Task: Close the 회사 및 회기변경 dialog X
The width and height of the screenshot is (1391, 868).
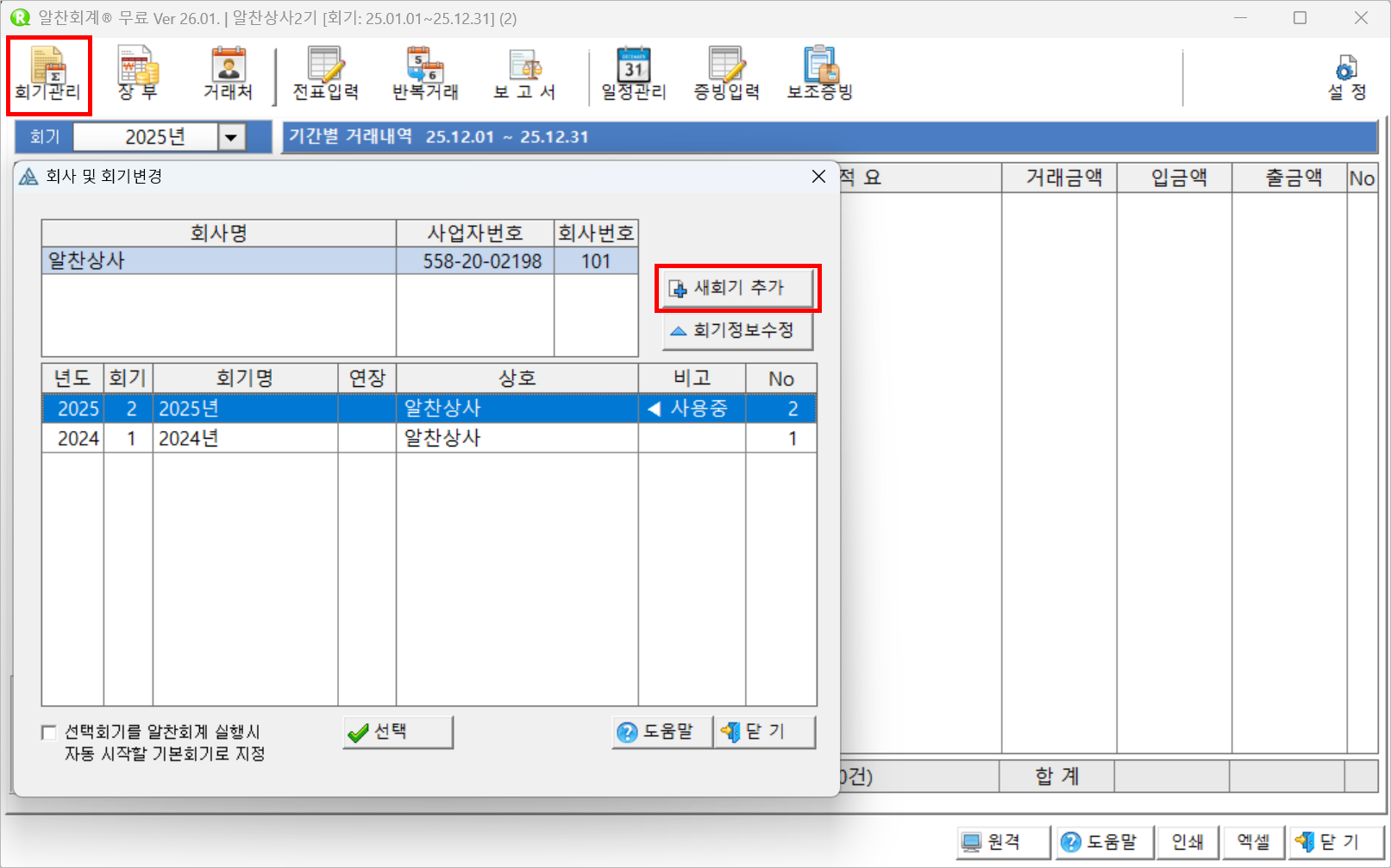Action: pos(818,177)
